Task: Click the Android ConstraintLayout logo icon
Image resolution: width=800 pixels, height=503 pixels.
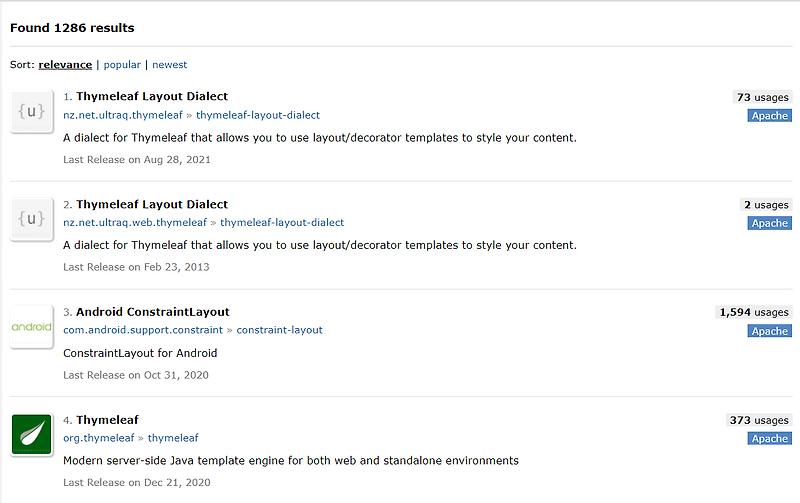Action: (x=31, y=327)
